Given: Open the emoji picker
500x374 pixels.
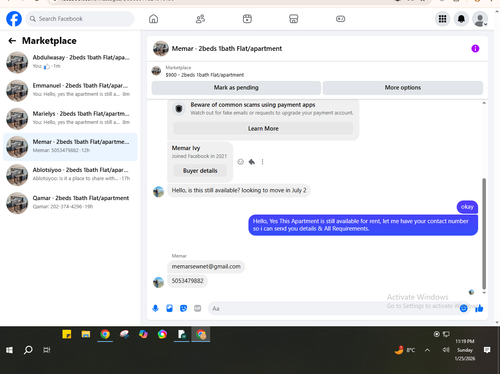Looking at the screenshot, I should (x=463, y=308).
